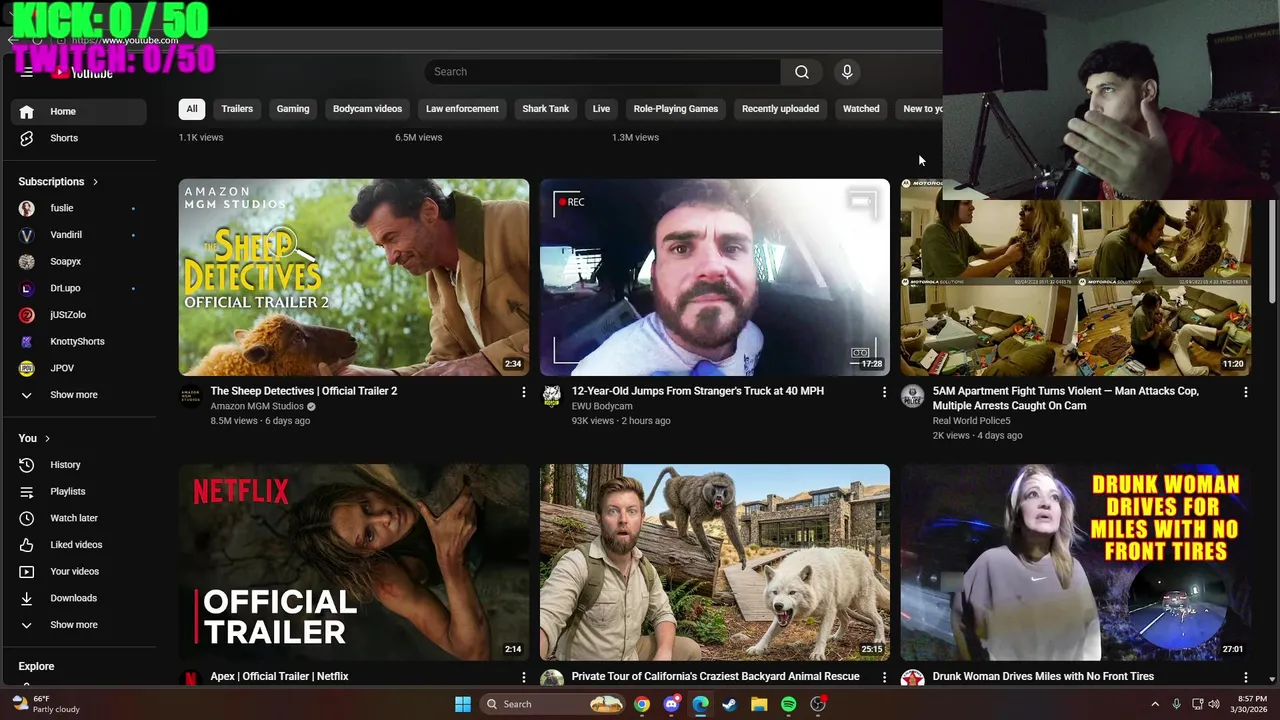Open Watch later list
The height and width of the screenshot is (720, 1280).
[x=80, y=518]
